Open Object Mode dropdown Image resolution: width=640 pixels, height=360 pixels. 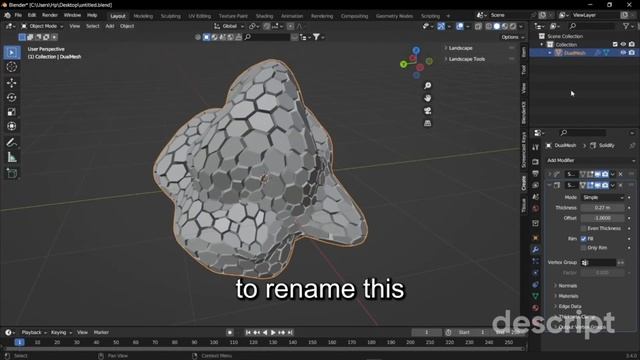pos(42,26)
